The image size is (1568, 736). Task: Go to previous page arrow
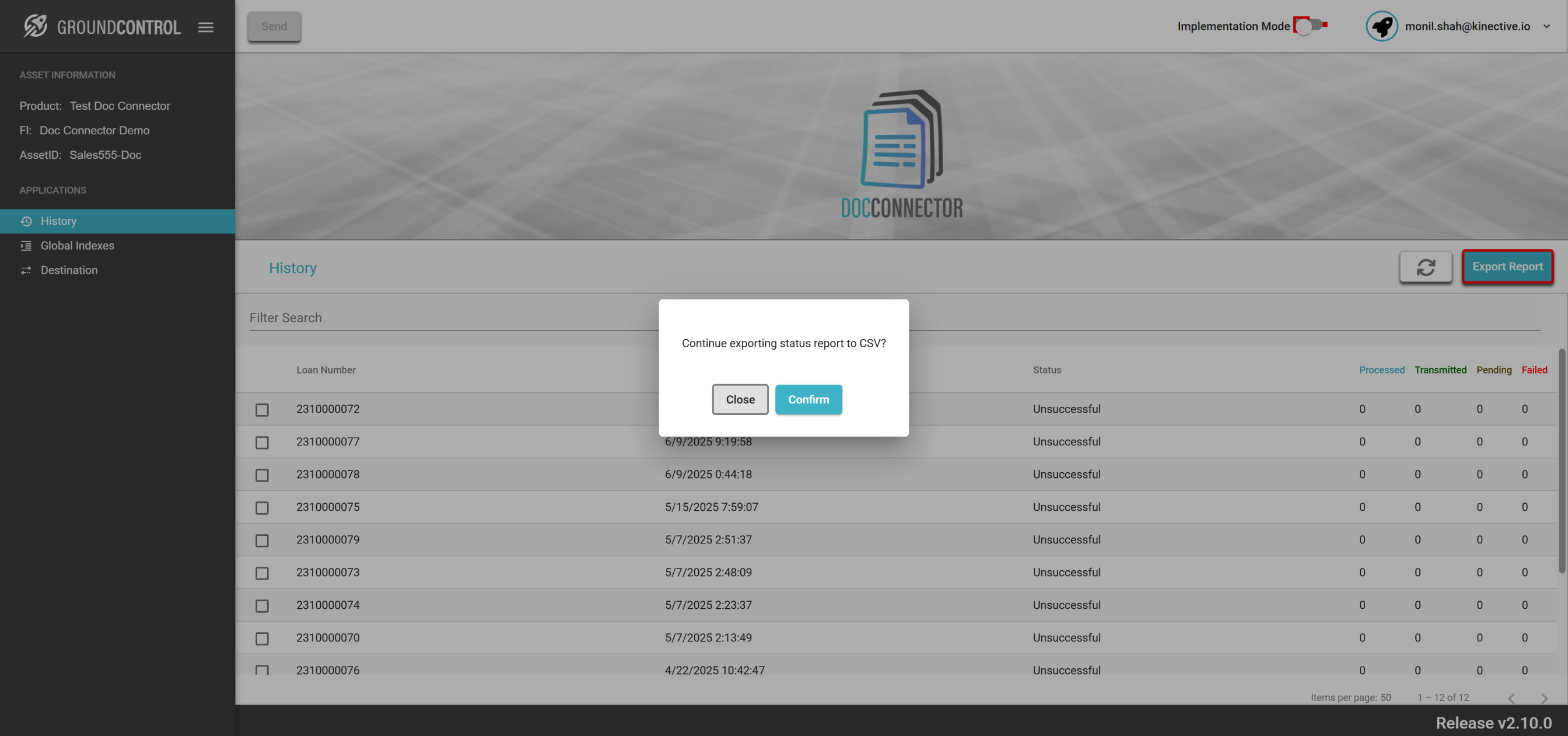click(1511, 698)
